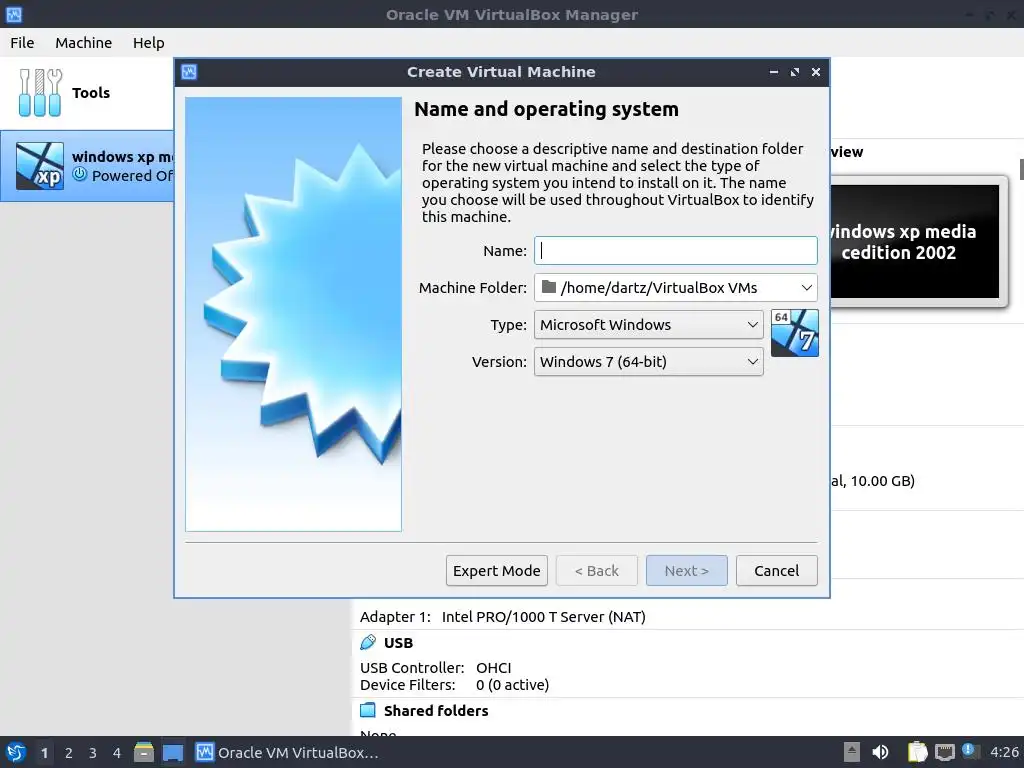This screenshot has width=1024, height=768.
Task: Click the Cancel button
Action: [776, 571]
